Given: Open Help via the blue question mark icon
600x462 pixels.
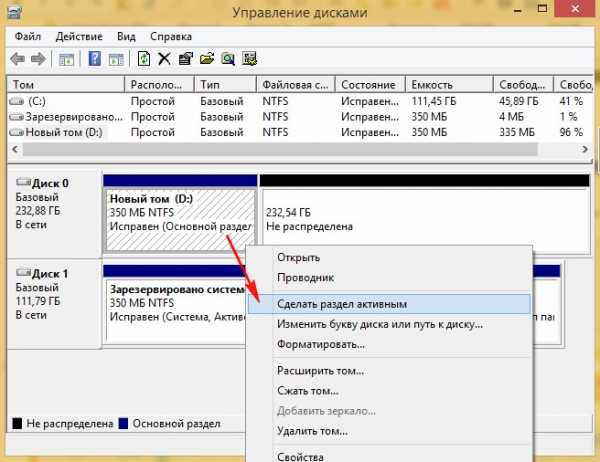Looking at the screenshot, I should 95,59.
